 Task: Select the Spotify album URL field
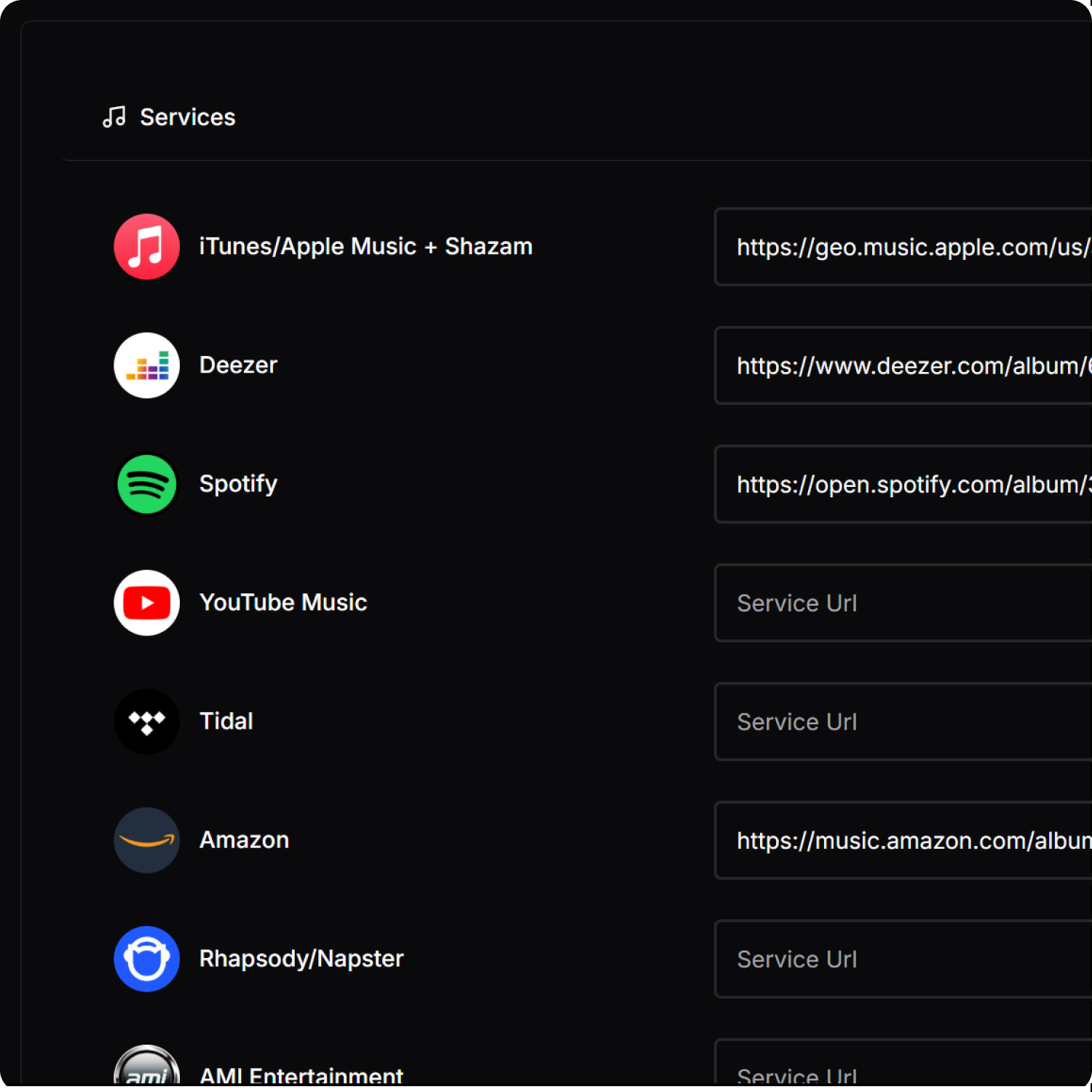coord(903,484)
